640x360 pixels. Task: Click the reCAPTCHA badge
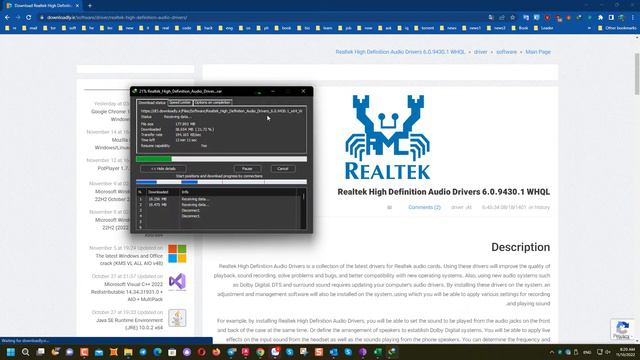point(622,329)
